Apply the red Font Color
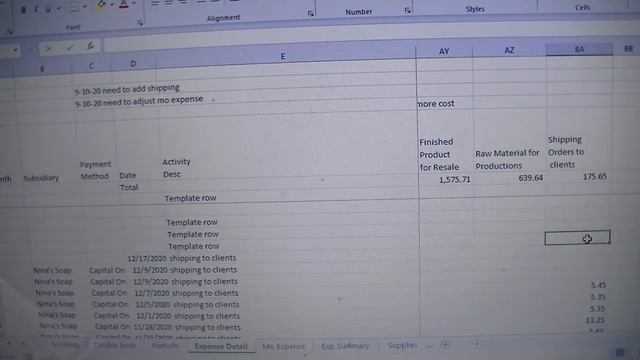Screen dimensions: 640x360 point(124,5)
